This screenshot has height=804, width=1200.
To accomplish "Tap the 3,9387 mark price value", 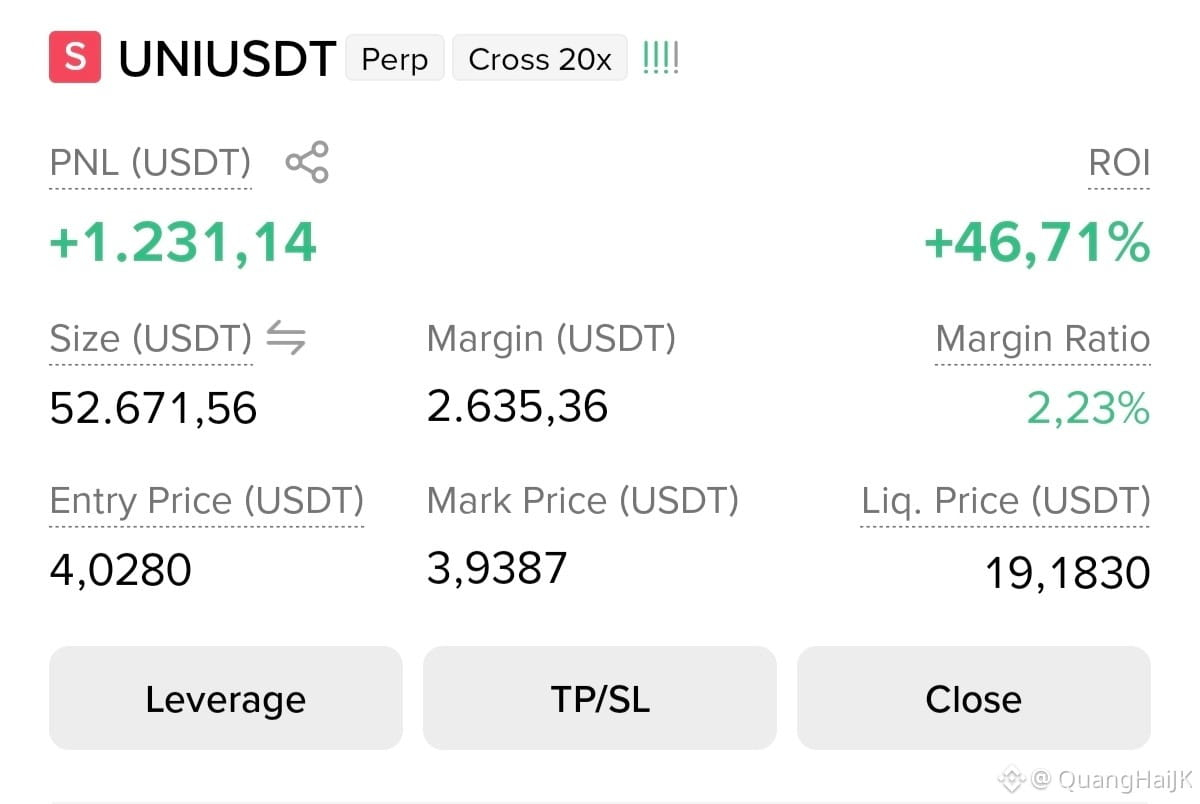I will (x=497, y=568).
